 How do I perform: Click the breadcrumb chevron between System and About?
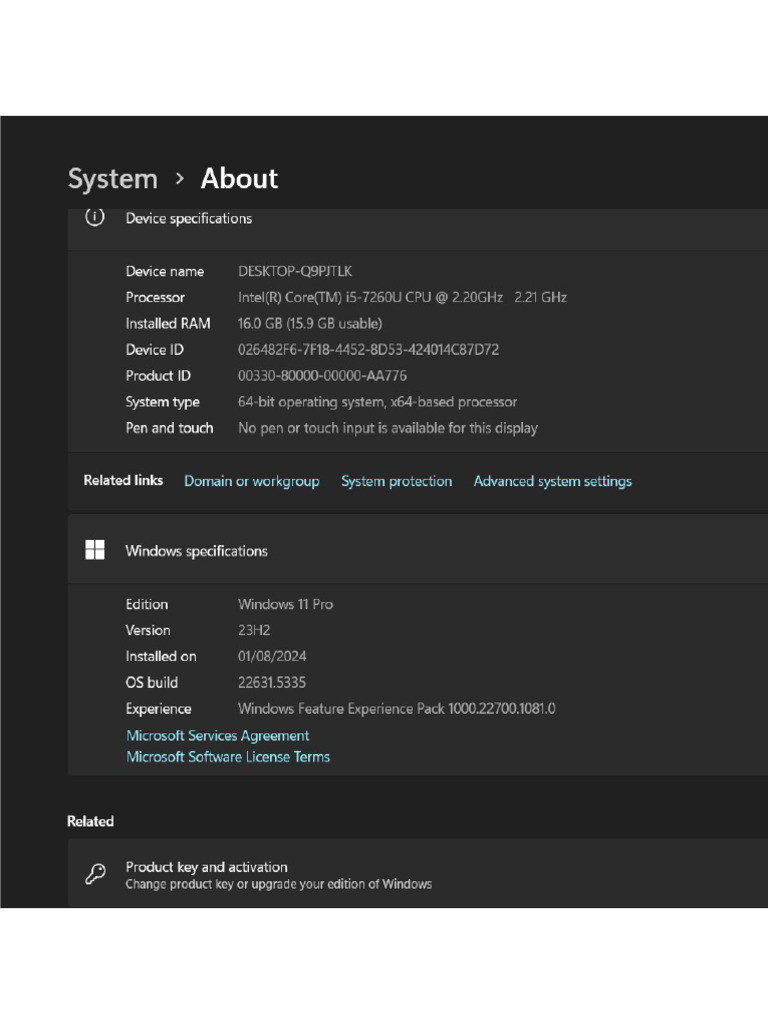180,179
